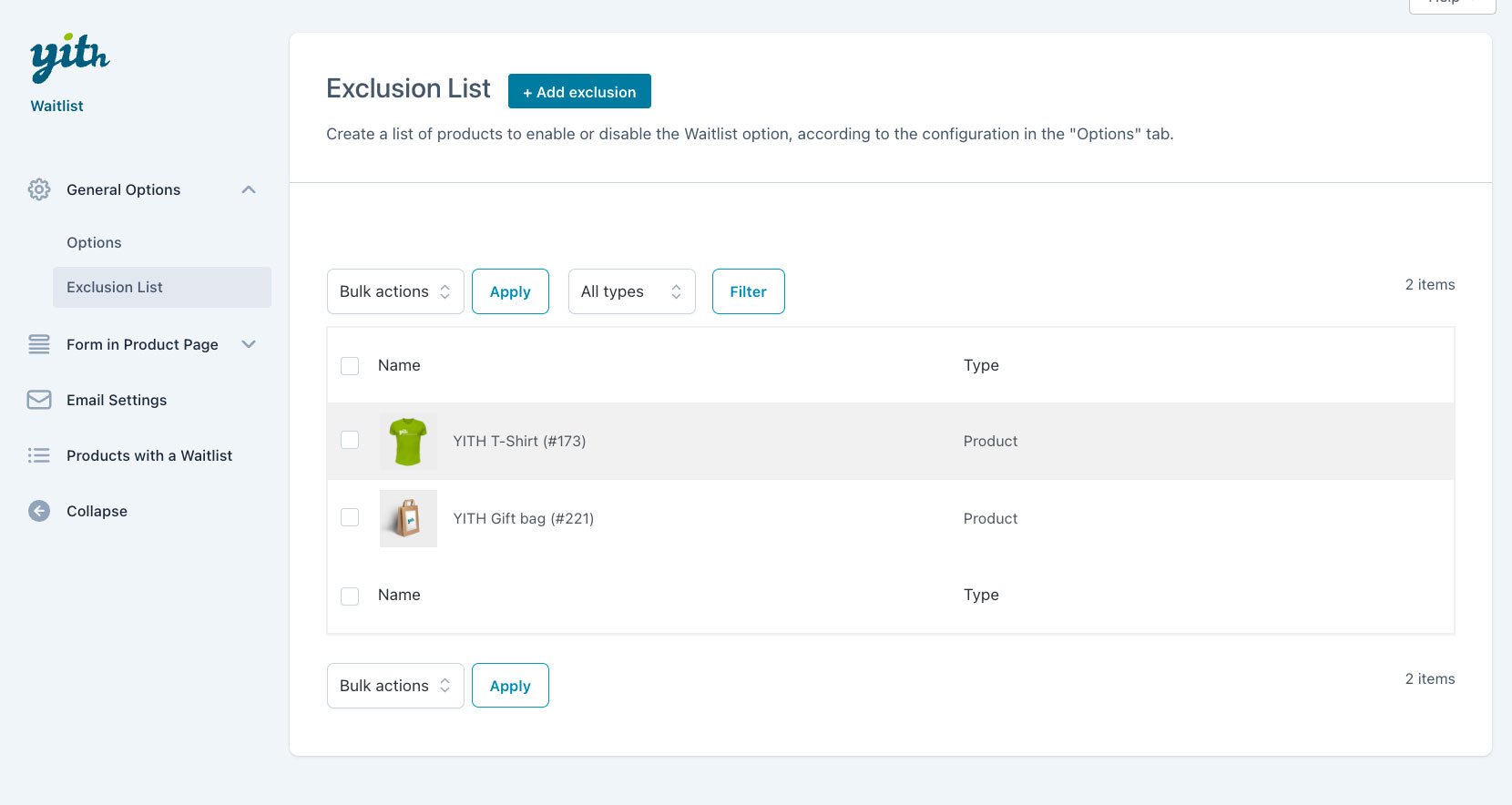Collapse the General Options section chevron
Screen dimensions: 1512x805
click(249, 189)
